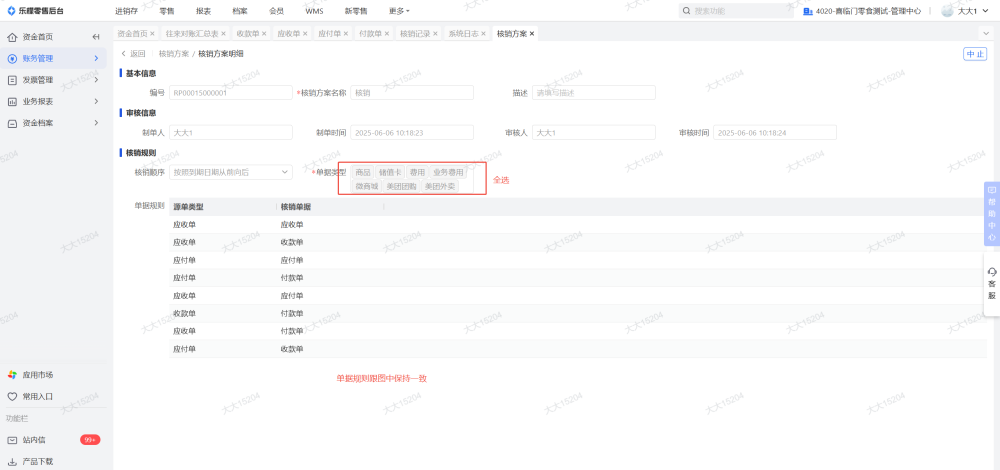
Task: Click the 核销单据 column header
Action: click(x=330, y=207)
